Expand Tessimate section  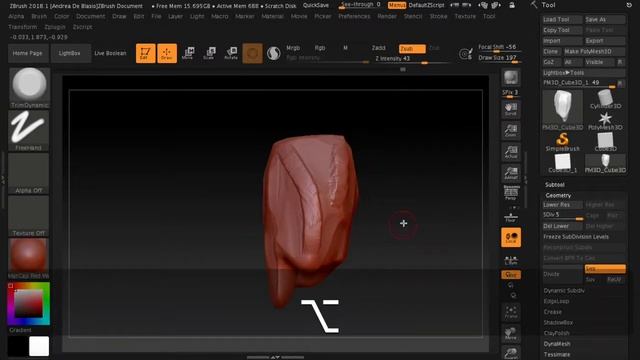557,354
